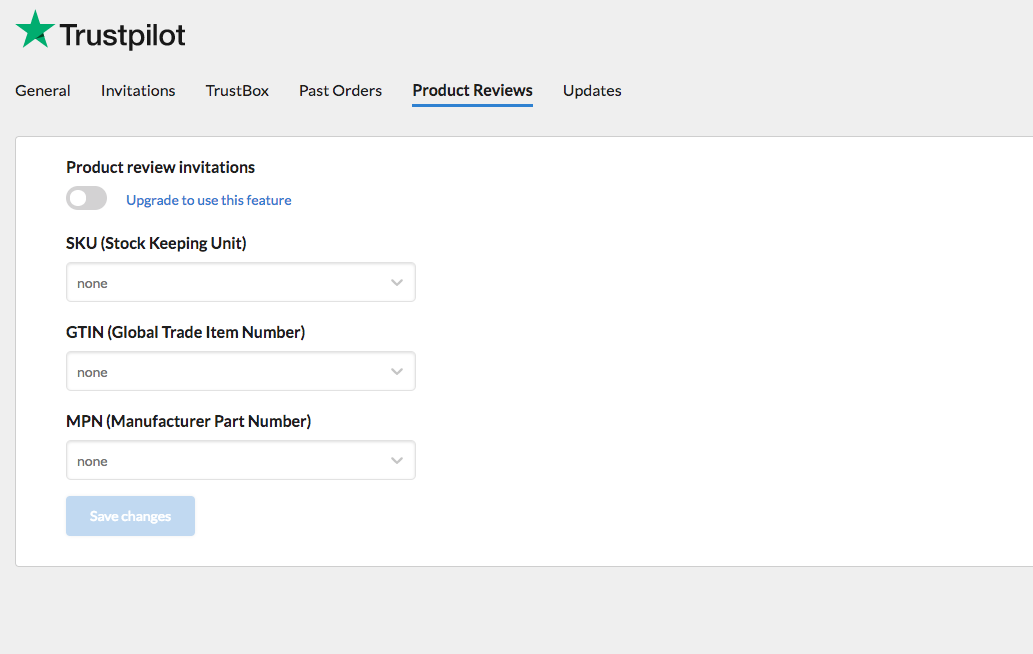Click the GTIN (Global Trade Item Number) label
1033x654 pixels.
(x=186, y=333)
